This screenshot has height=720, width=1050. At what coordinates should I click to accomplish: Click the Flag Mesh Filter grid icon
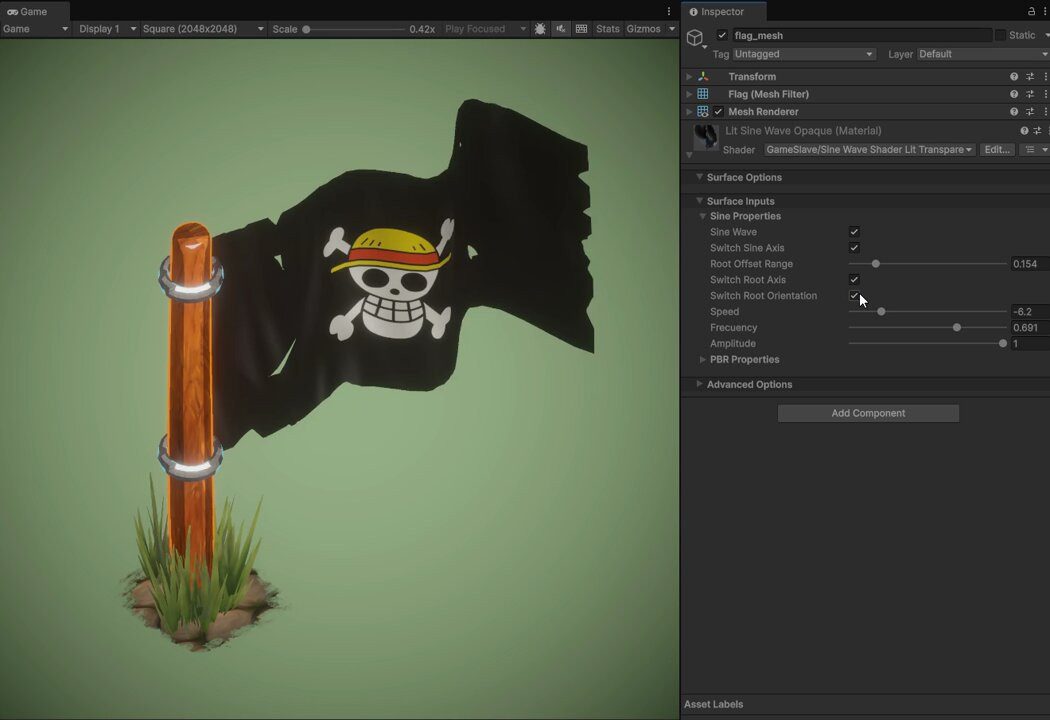[703, 94]
